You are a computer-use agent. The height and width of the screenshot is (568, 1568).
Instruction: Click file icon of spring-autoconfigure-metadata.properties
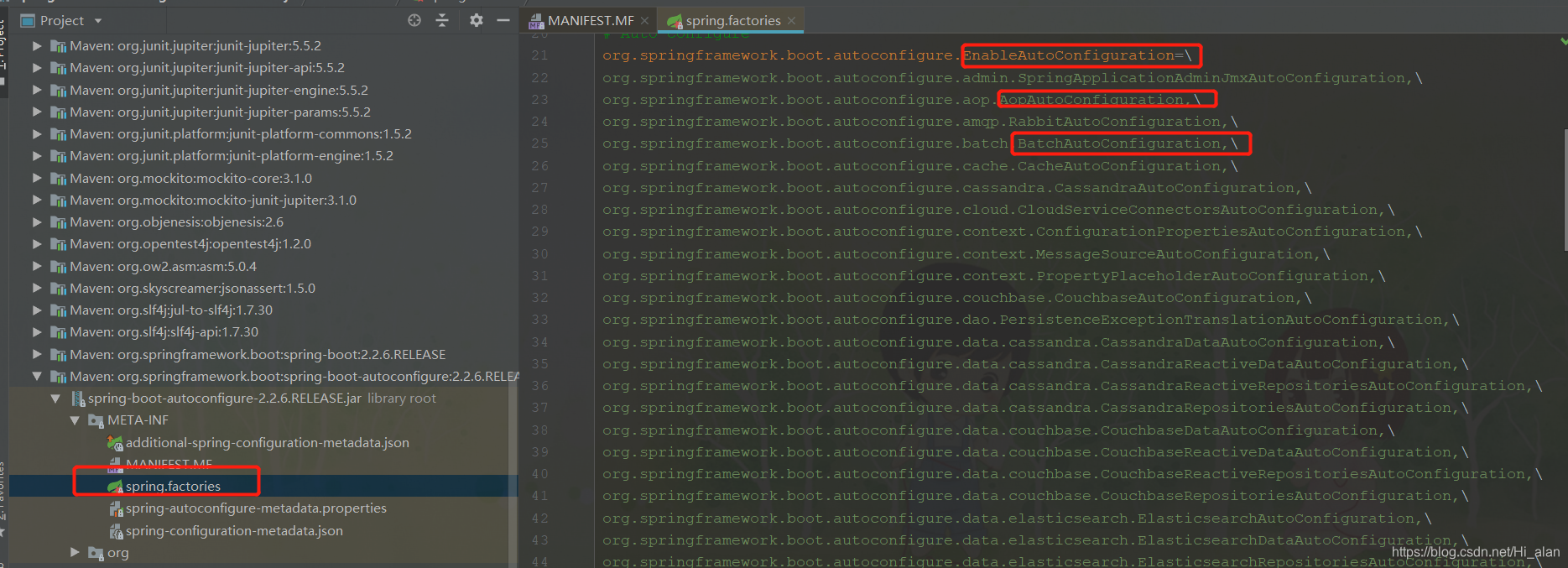(x=116, y=508)
